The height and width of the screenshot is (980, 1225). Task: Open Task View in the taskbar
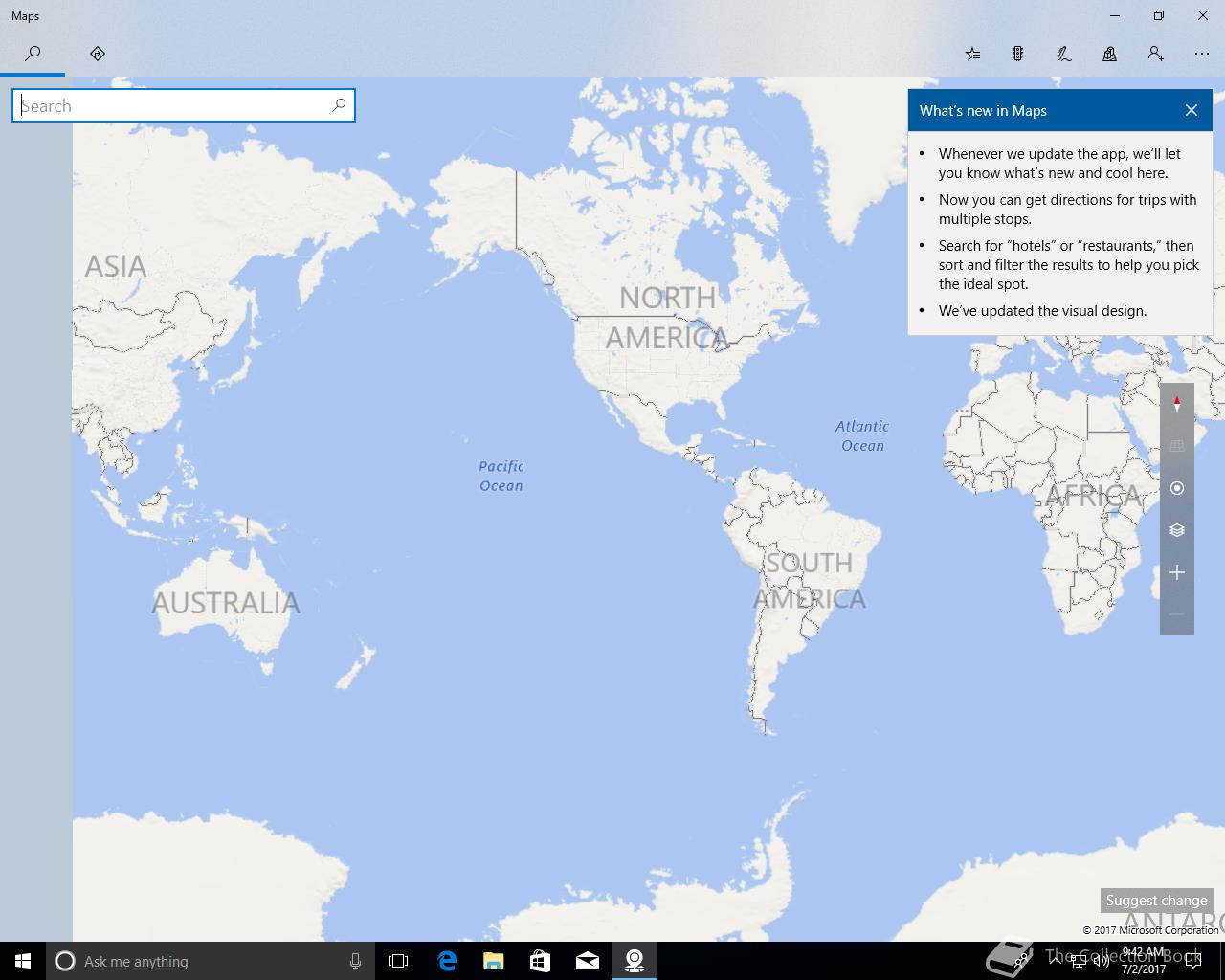[398, 961]
